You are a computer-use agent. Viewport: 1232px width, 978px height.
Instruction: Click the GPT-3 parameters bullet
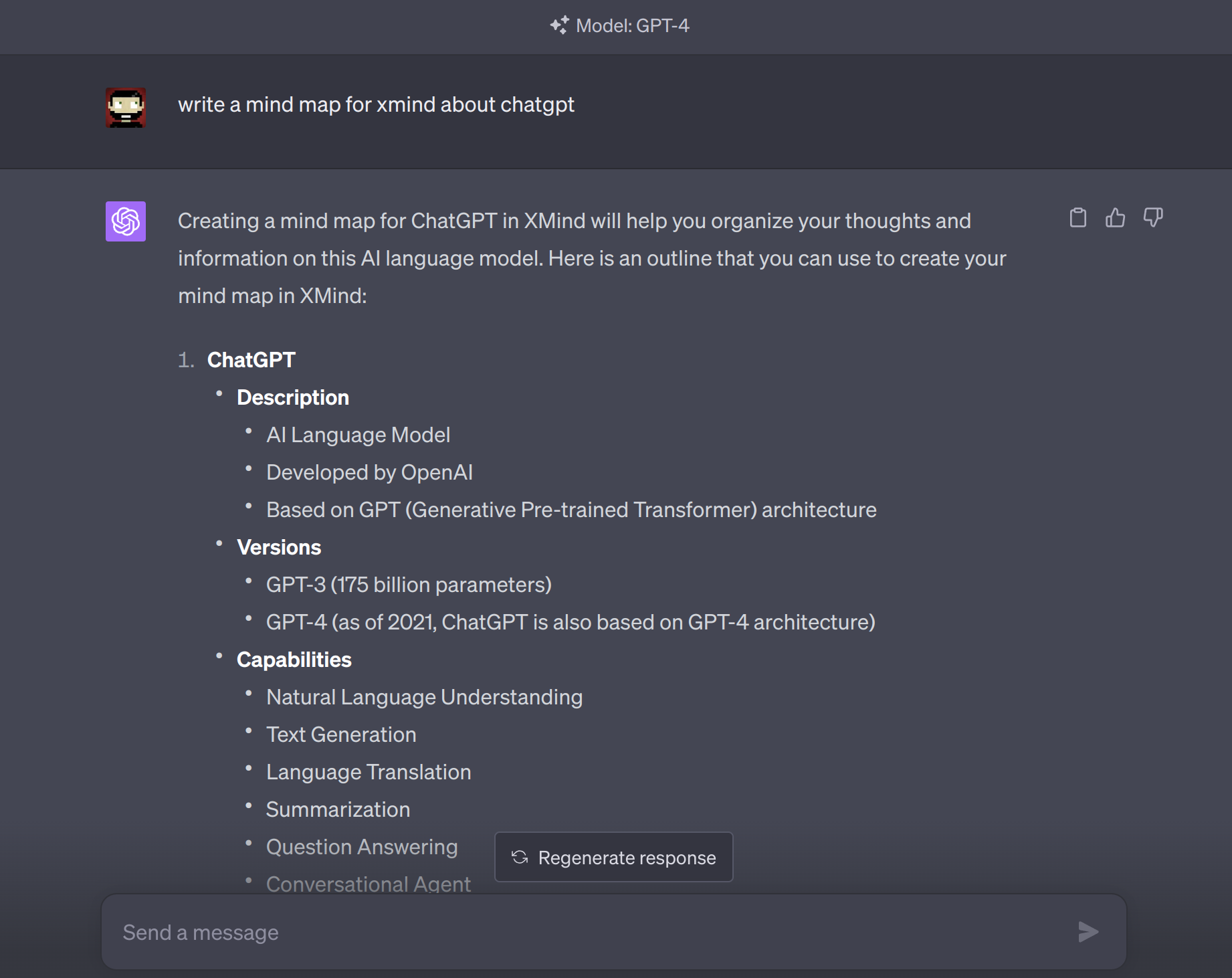409,584
